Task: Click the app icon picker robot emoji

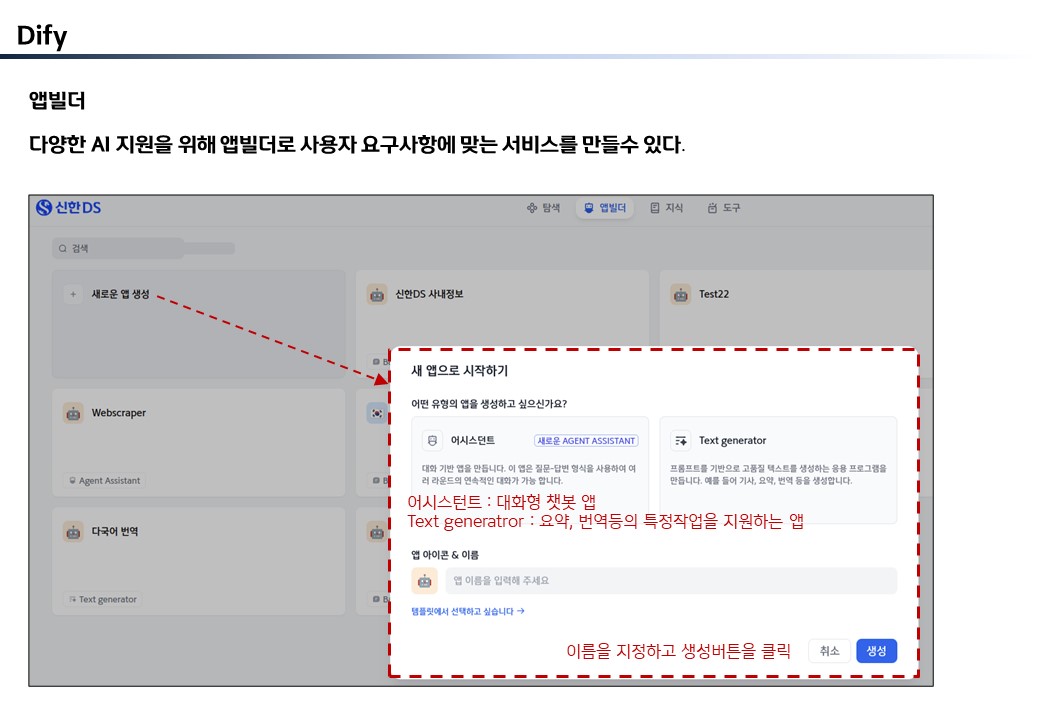Action: point(424,581)
